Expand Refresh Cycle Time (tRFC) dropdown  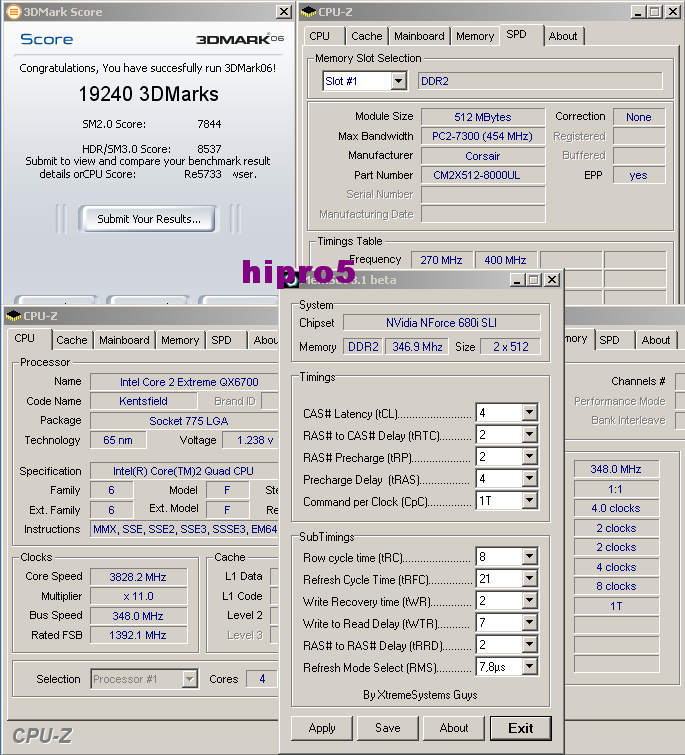click(530, 579)
